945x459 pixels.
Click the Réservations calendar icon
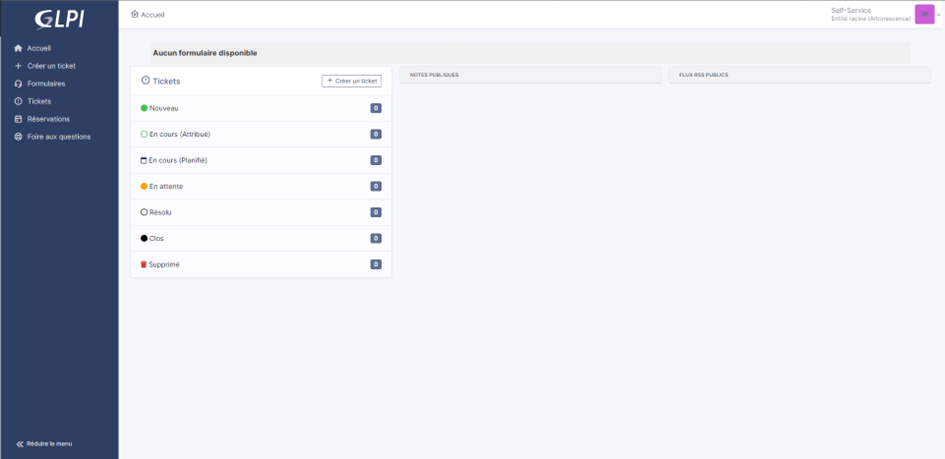pyautogui.click(x=18, y=119)
